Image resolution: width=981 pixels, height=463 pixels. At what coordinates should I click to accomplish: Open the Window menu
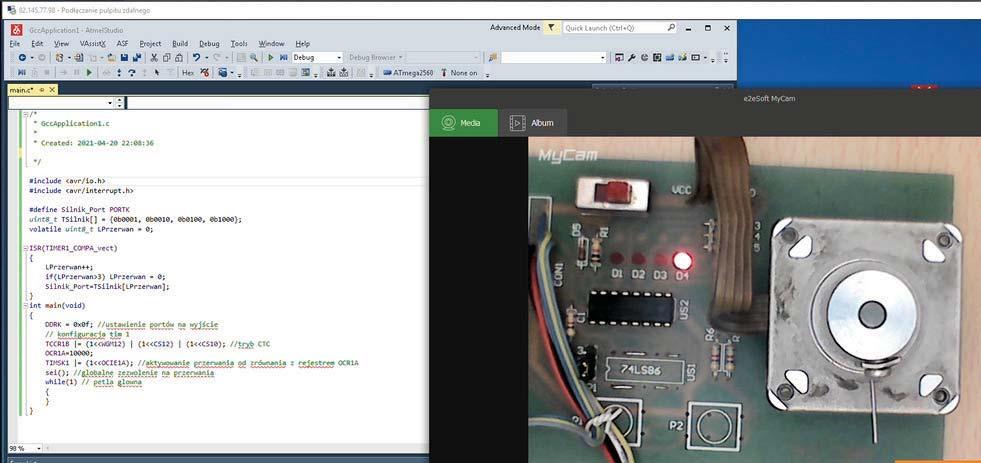[x=272, y=44]
